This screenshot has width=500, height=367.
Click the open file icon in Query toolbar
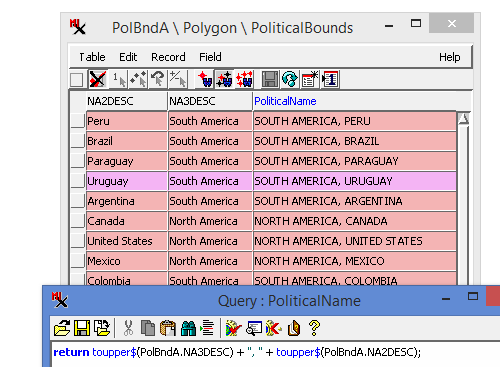pyautogui.click(x=62, y=328)
